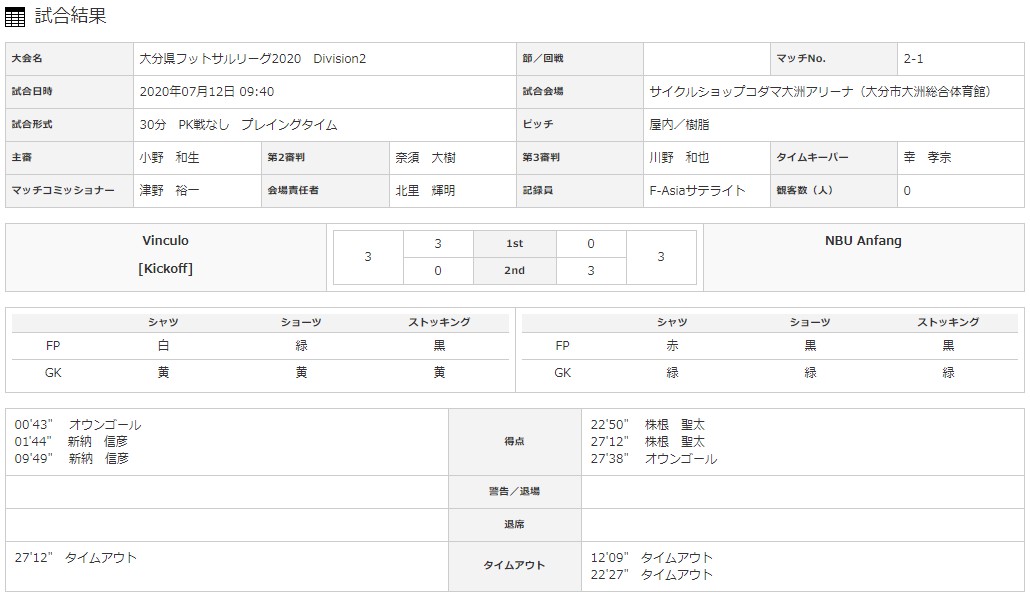Click the Vinculo team name
The height and width of the screenshot is (598, 1030).
click(166, 241)
